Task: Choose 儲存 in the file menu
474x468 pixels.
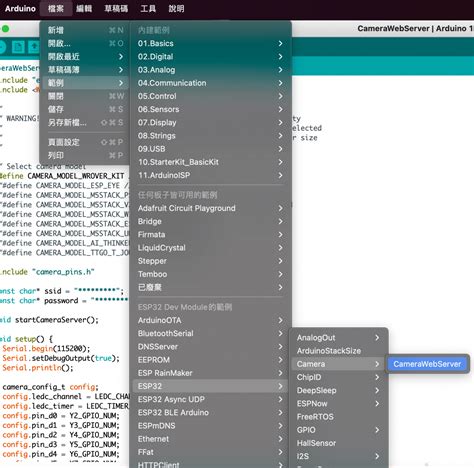Action: click(x=85, y=109)
